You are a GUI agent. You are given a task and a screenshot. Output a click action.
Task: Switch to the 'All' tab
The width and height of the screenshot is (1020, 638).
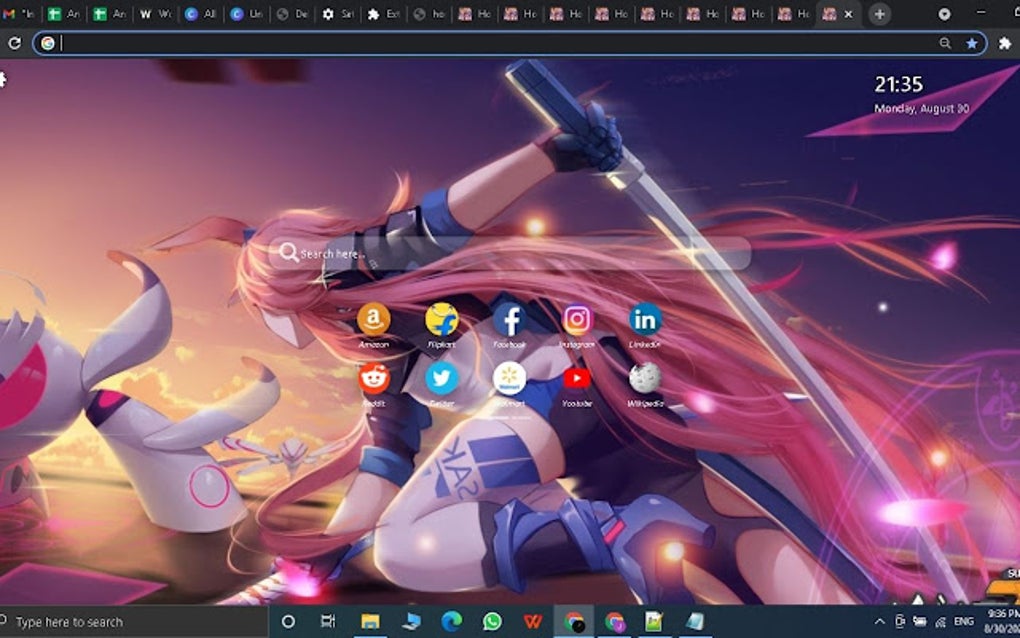click(x=200, y=14)
